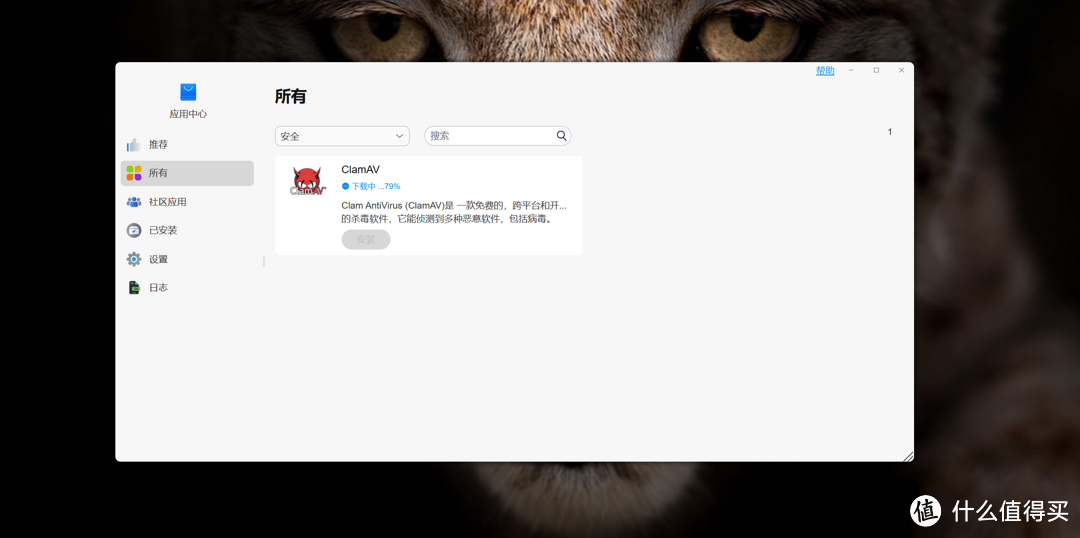Click the people icon beside 社区应用
The height and width of the screenshot is (538, 1080).
tap(134, 202)
